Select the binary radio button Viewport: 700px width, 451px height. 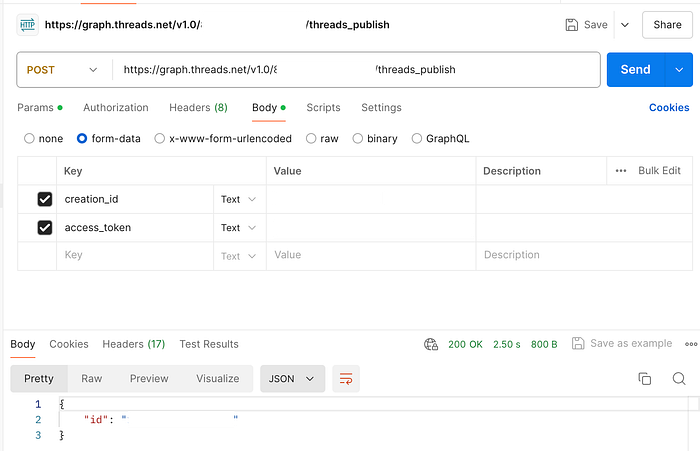(358, 138)
